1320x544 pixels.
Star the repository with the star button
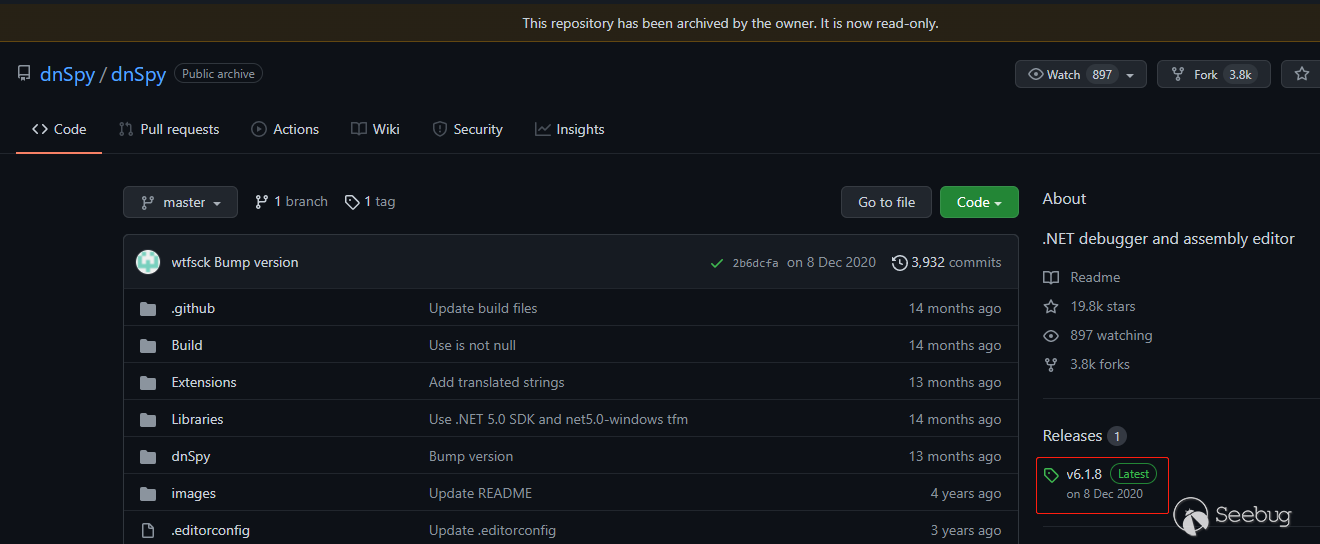(1301, 74)
